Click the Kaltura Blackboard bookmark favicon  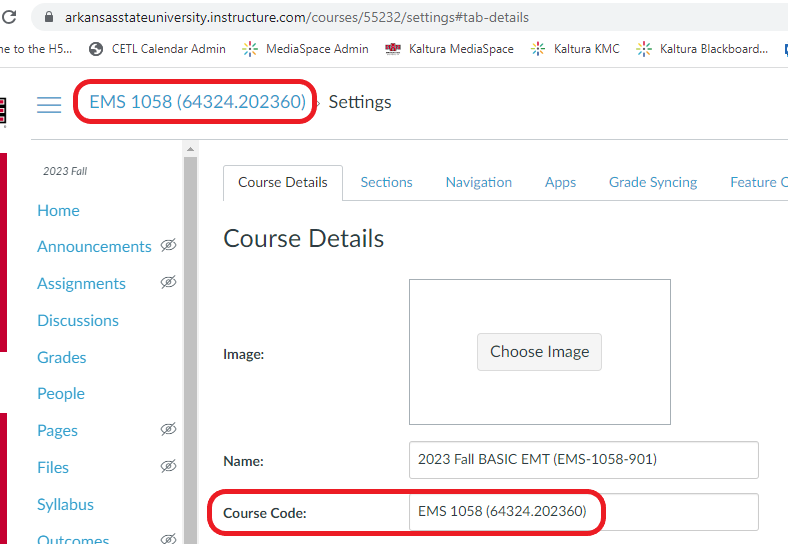pyautogui.click(x=644, y=49)
